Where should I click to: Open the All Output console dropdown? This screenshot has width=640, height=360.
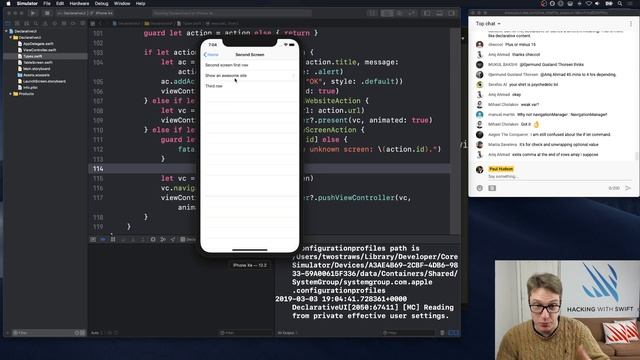[x=287, y=333]
